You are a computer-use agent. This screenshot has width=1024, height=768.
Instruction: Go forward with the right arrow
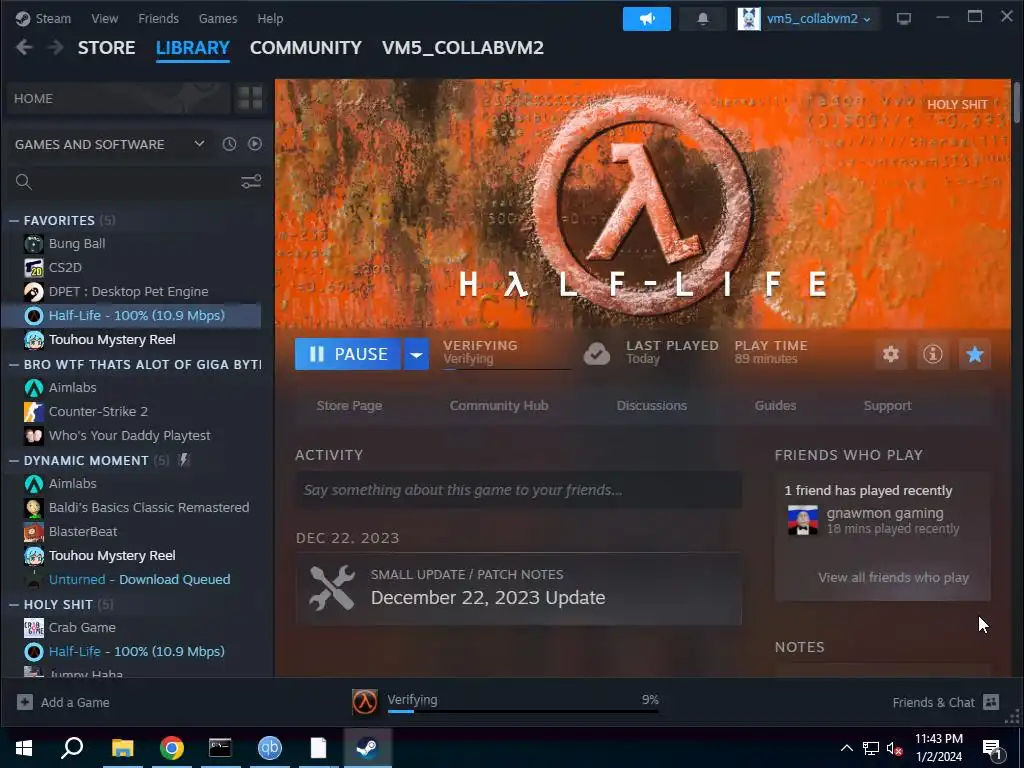coord(56,48)
